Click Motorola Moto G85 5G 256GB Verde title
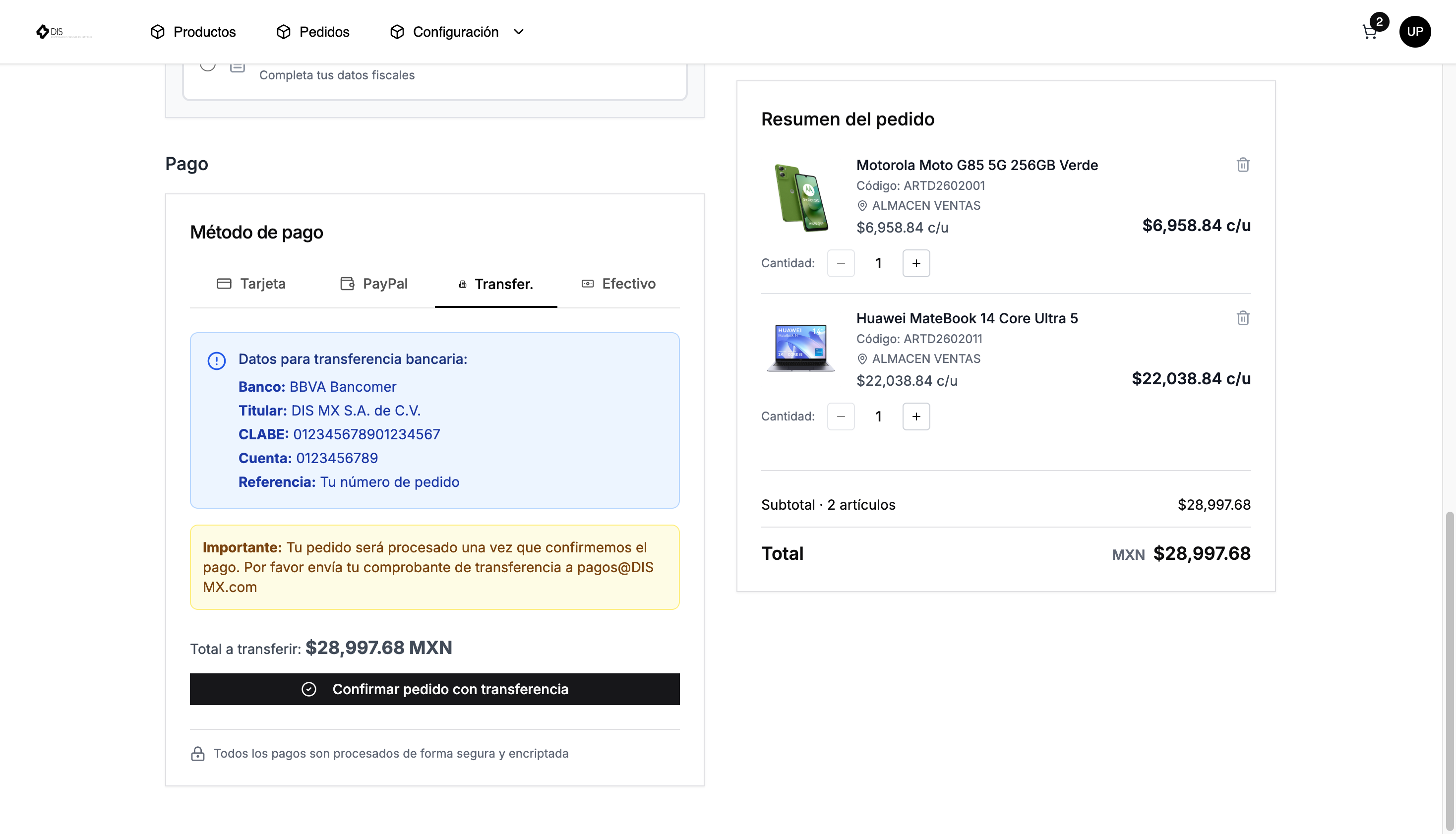Viewport: 1456px width, 834px height. pos(976,165)
